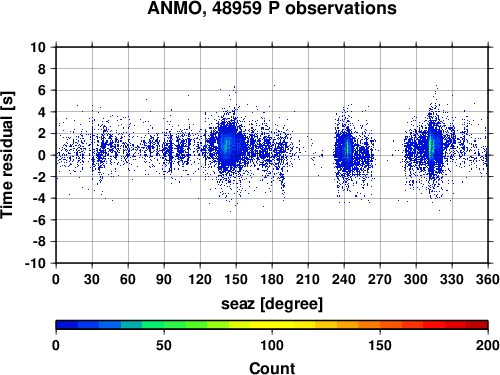The width and height of the screenshot is (500, 375).
Task: Click the data cluster near azimuth 240
Action: pos(347,148)
